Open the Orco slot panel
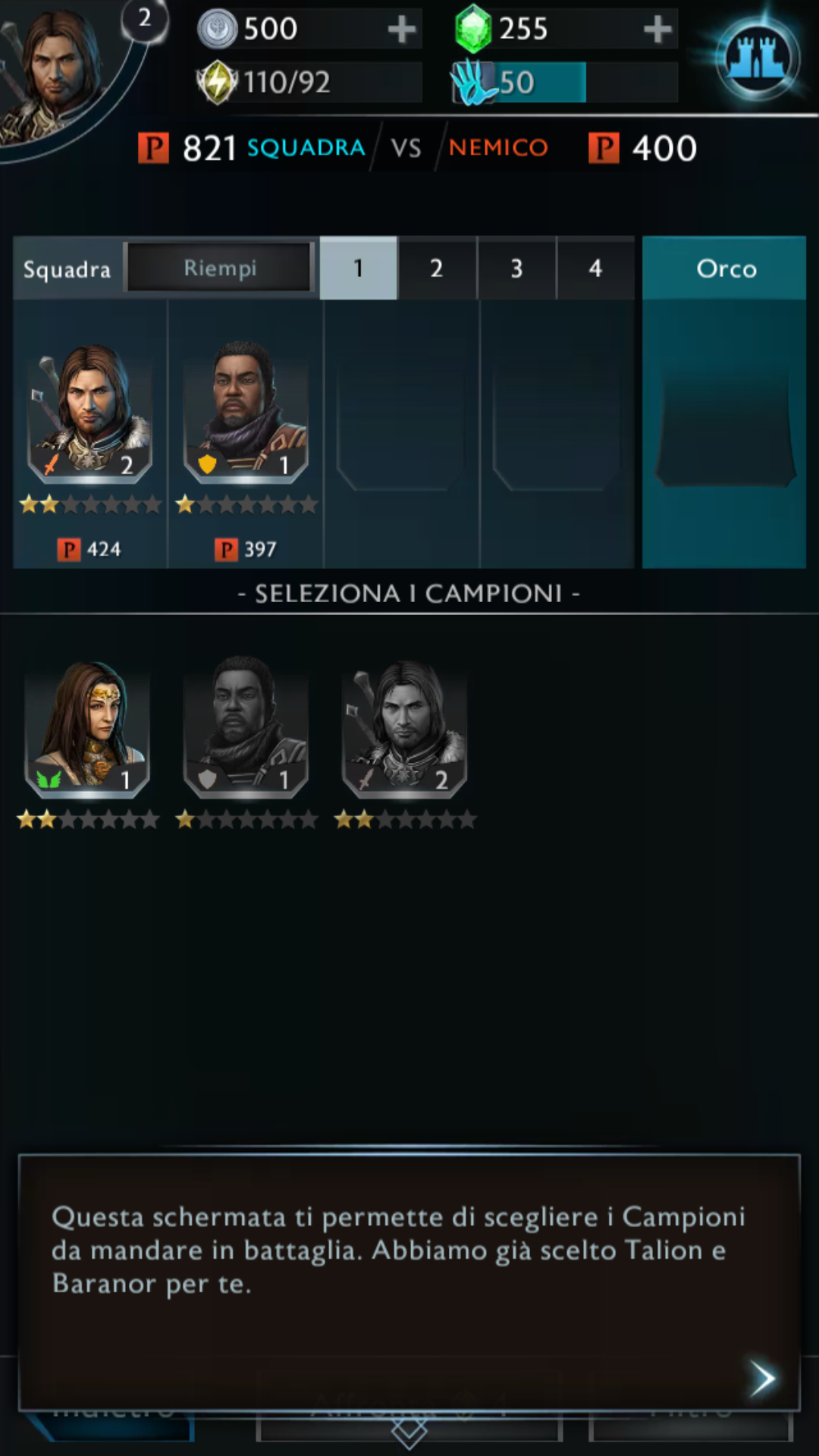The width and height of the screenshot is (819, 1456). coord(724,402)
